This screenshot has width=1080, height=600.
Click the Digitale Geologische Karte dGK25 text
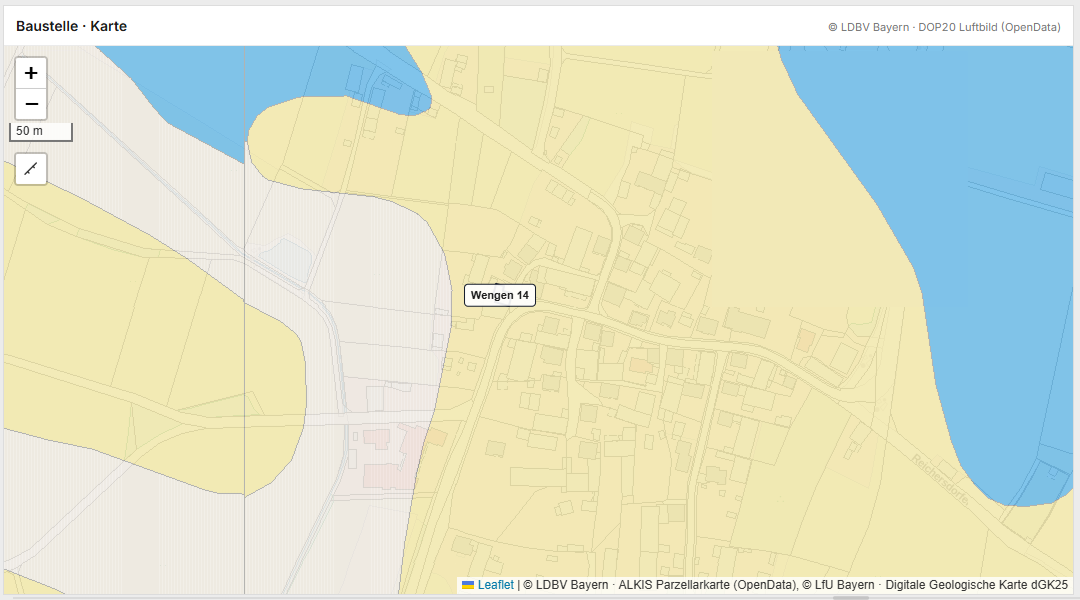pos(977,585)
